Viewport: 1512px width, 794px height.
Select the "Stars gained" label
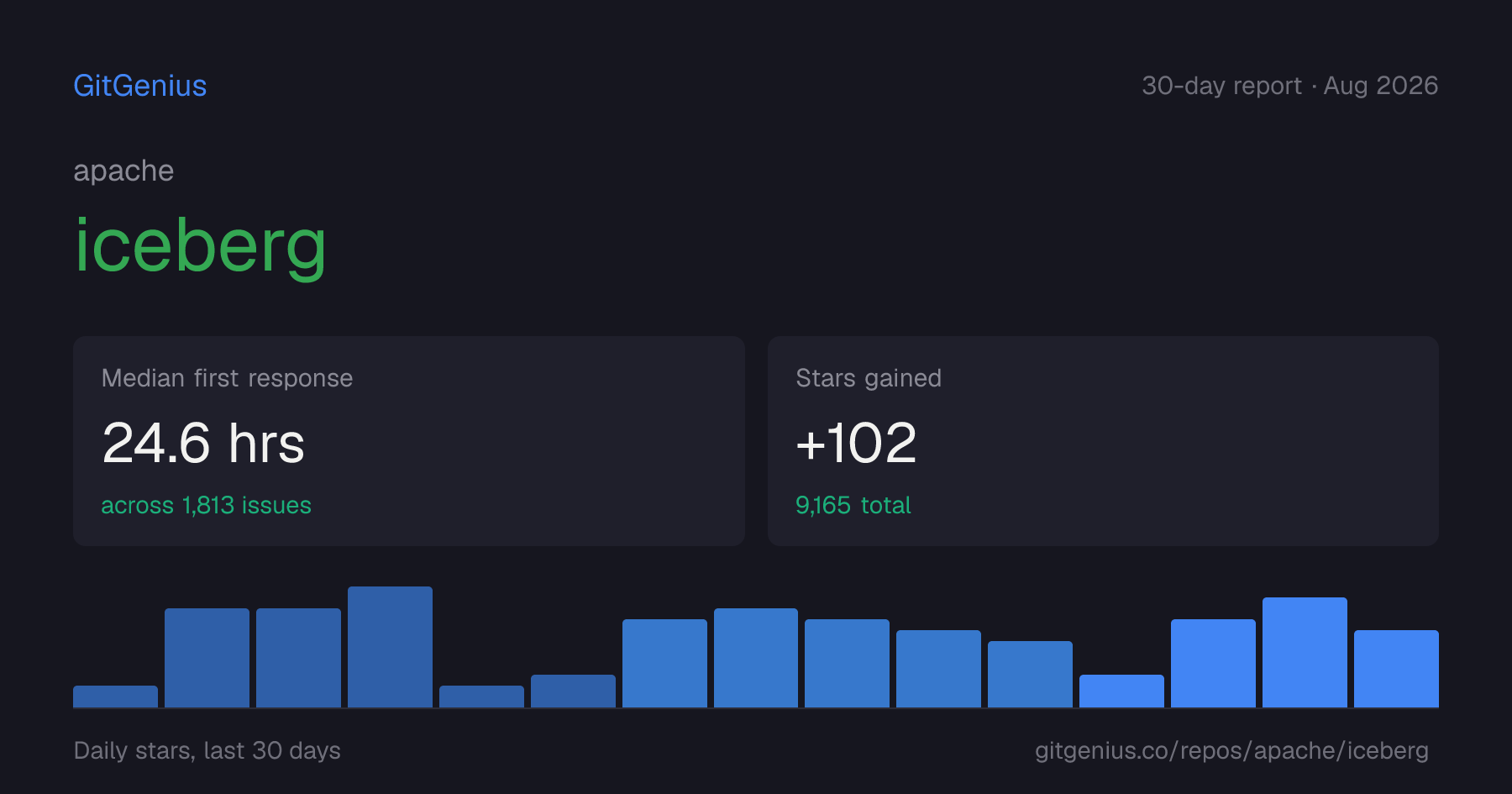pyautogui.click(x=869, y=378)
